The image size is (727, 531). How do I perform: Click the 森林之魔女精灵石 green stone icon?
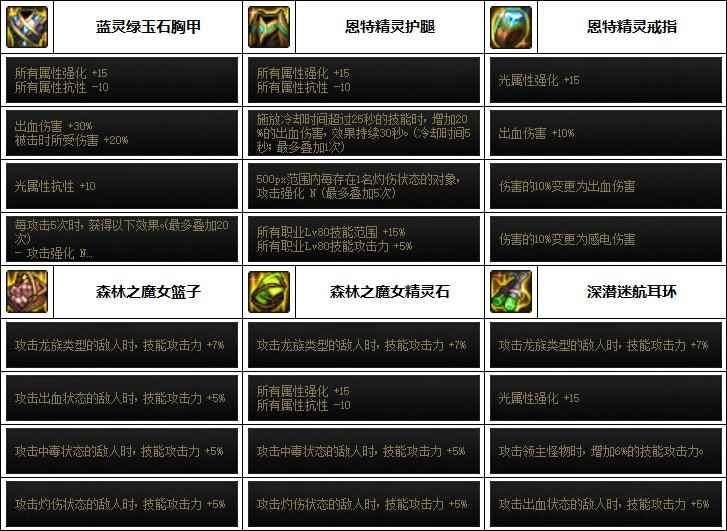[x=269, y=292]
